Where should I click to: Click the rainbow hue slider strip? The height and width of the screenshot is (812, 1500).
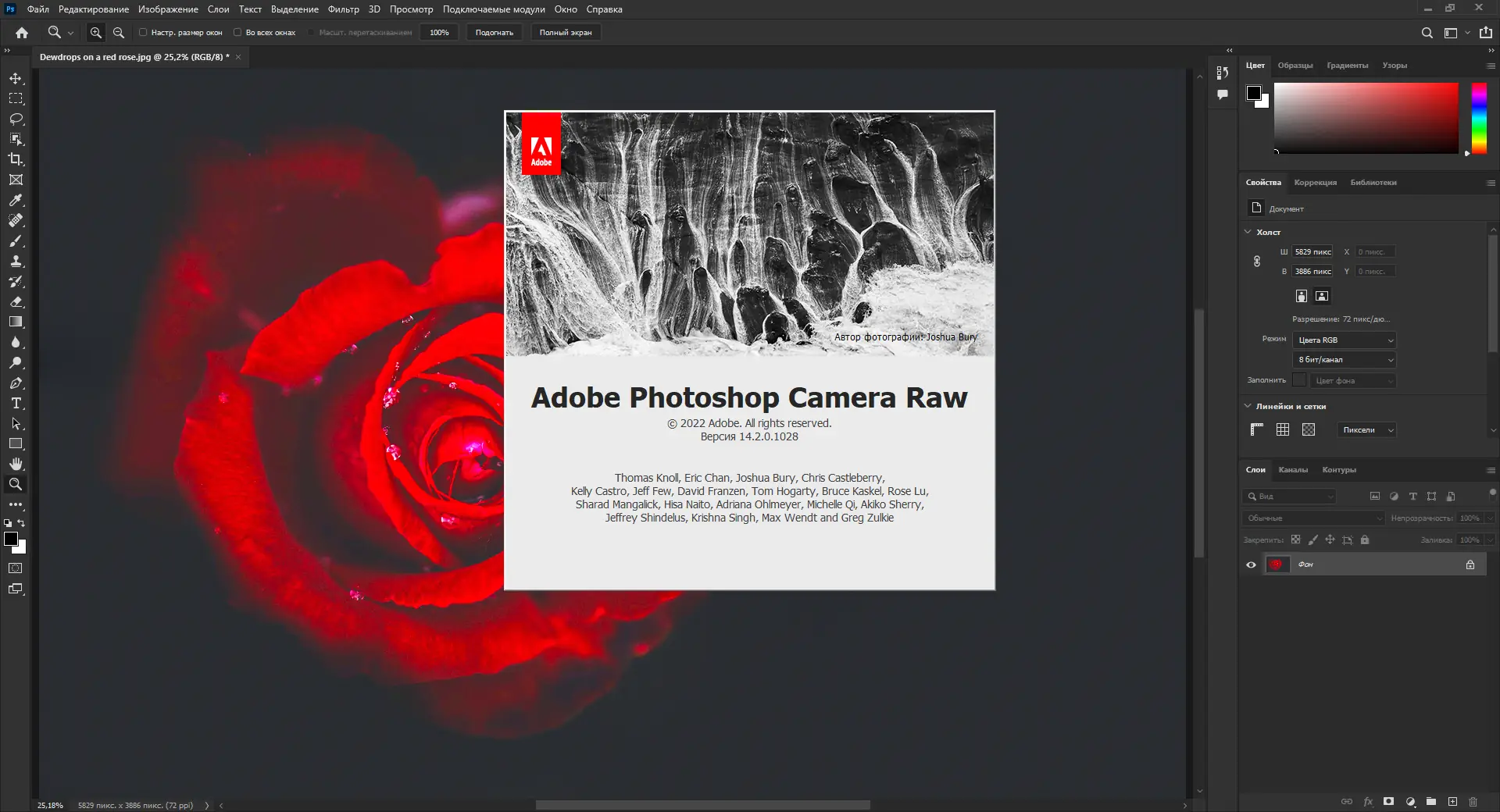pyautogui.click(x=1479, y=118)
